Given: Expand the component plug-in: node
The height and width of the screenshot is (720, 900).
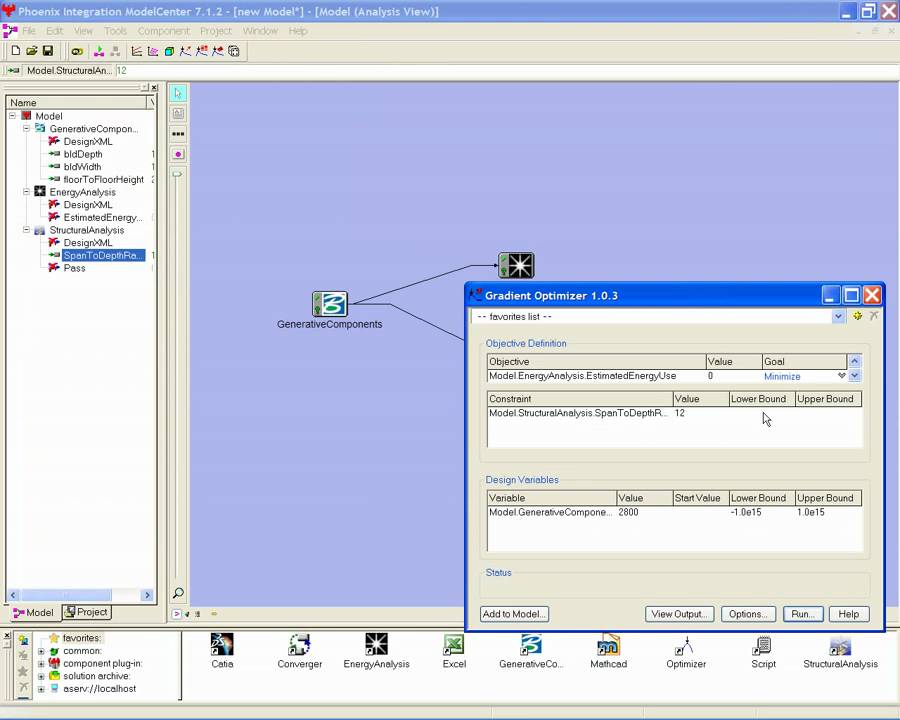Looking at the screenshot, I should pos(41,664).
